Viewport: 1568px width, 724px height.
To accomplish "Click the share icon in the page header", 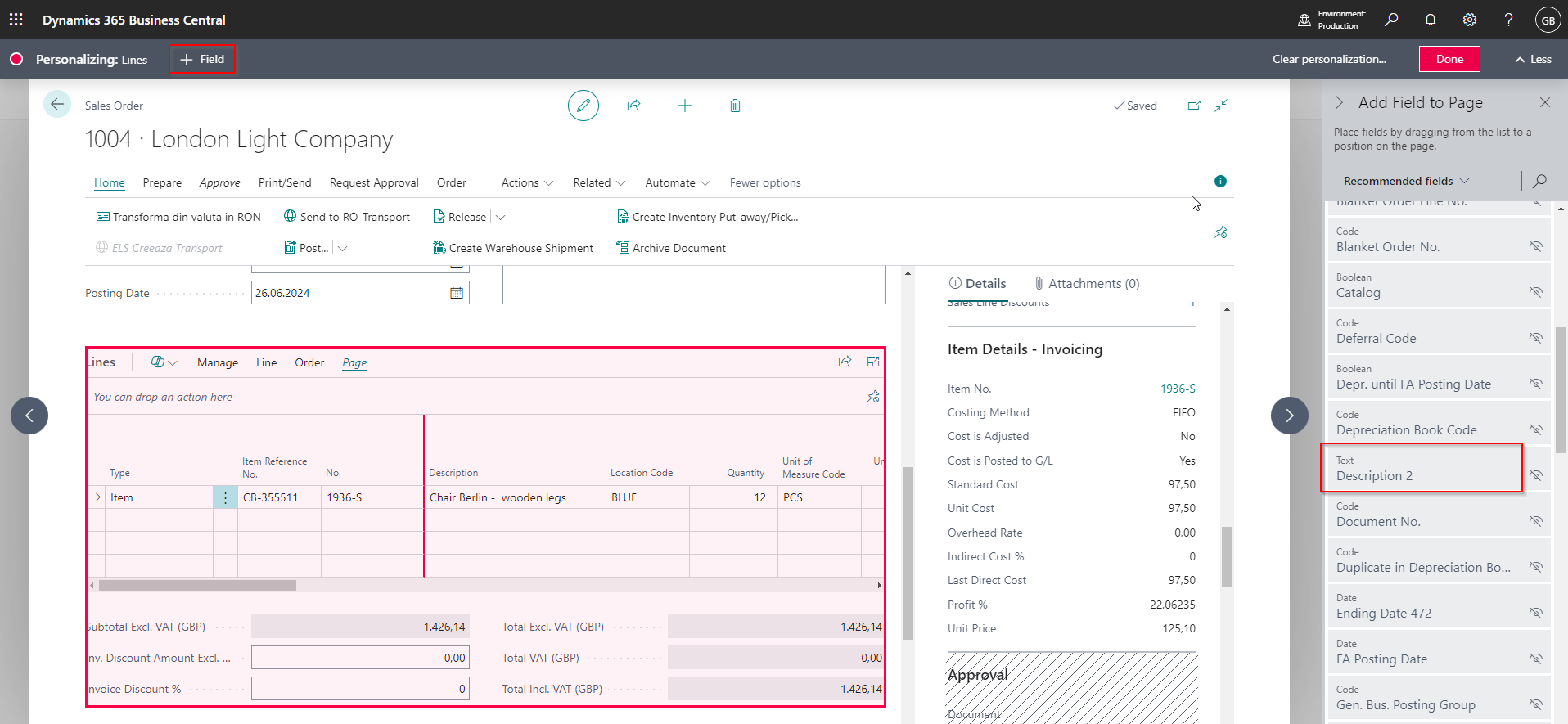I will (x=633, y=106).
